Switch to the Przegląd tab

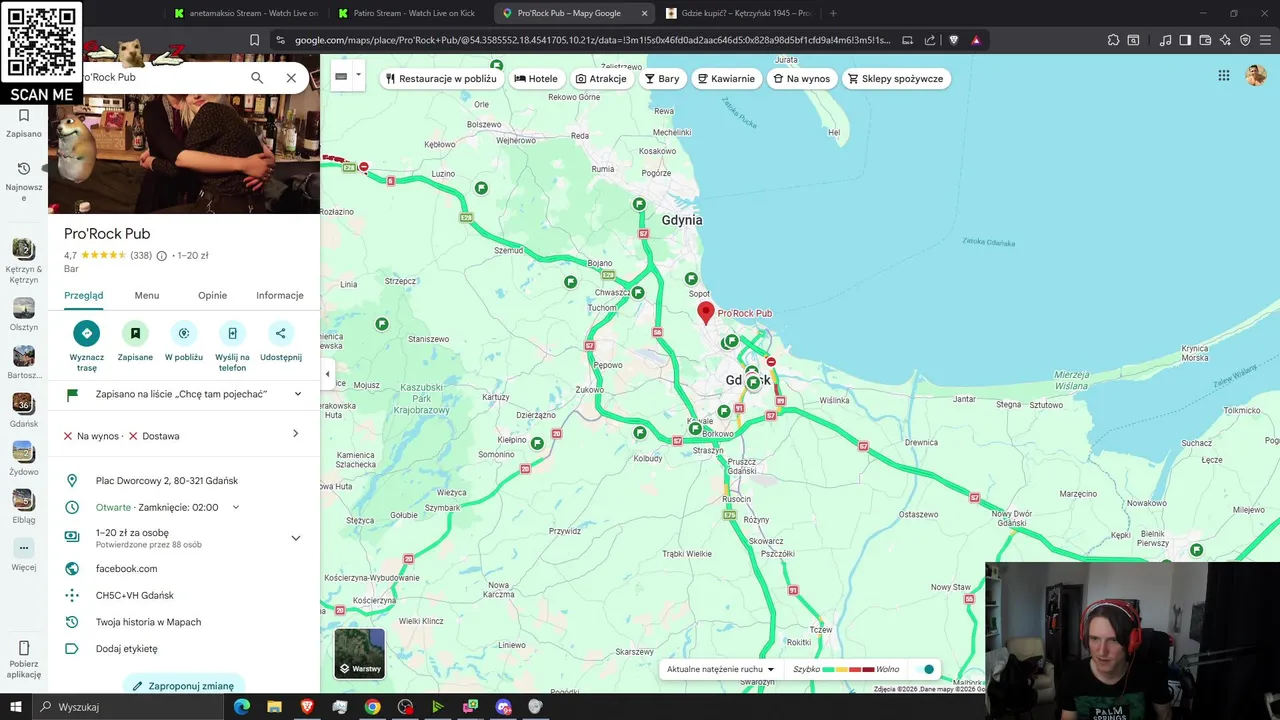click(x=84, y=295)
